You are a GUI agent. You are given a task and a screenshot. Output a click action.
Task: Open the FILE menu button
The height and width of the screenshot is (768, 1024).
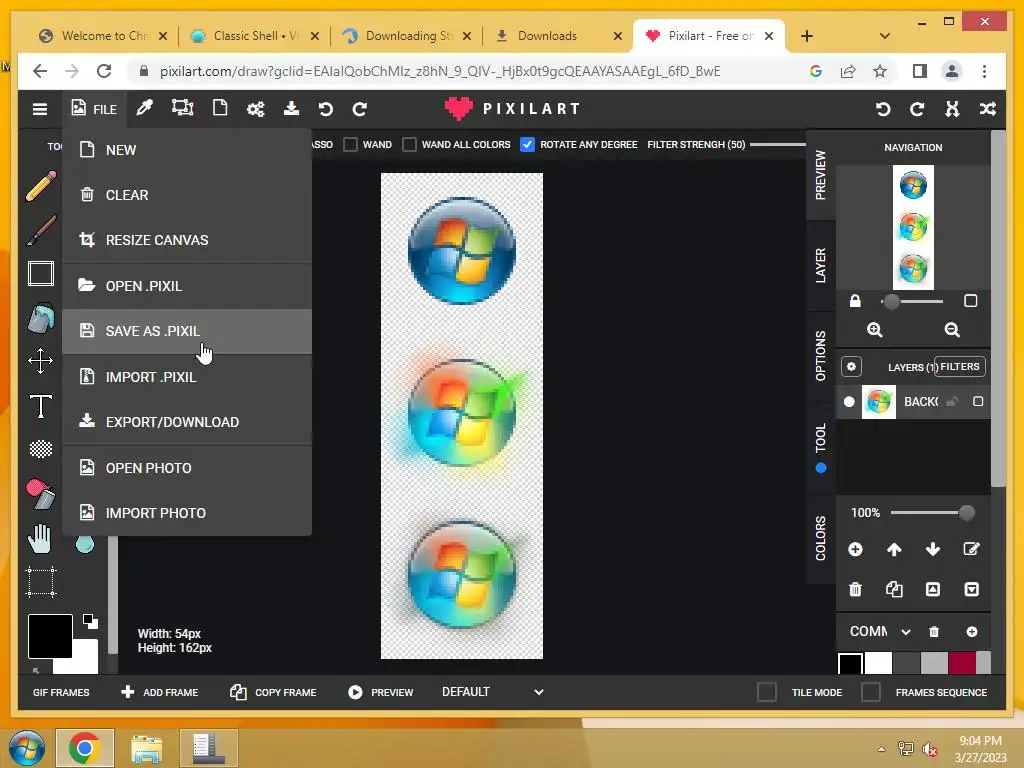94,109
